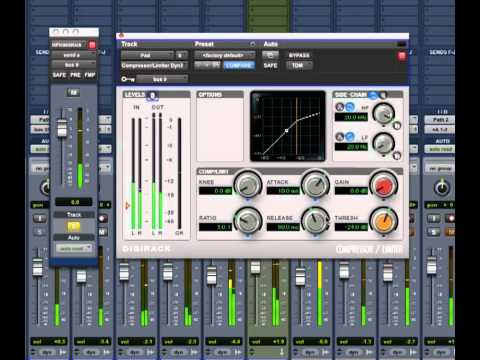
Task: Click red target button in send window
Action: (x=92, y=45)
